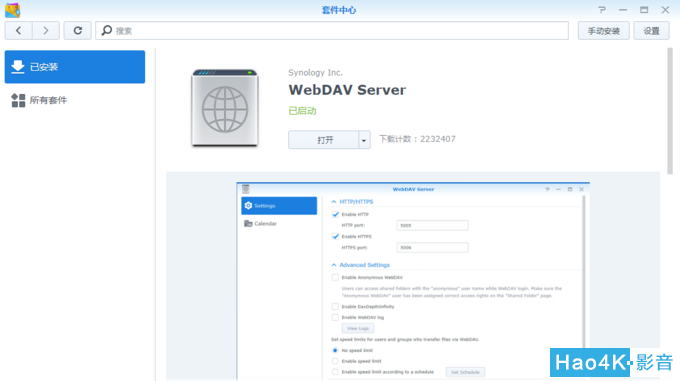Click the Synology Inc. developer text

pos(315,73)
